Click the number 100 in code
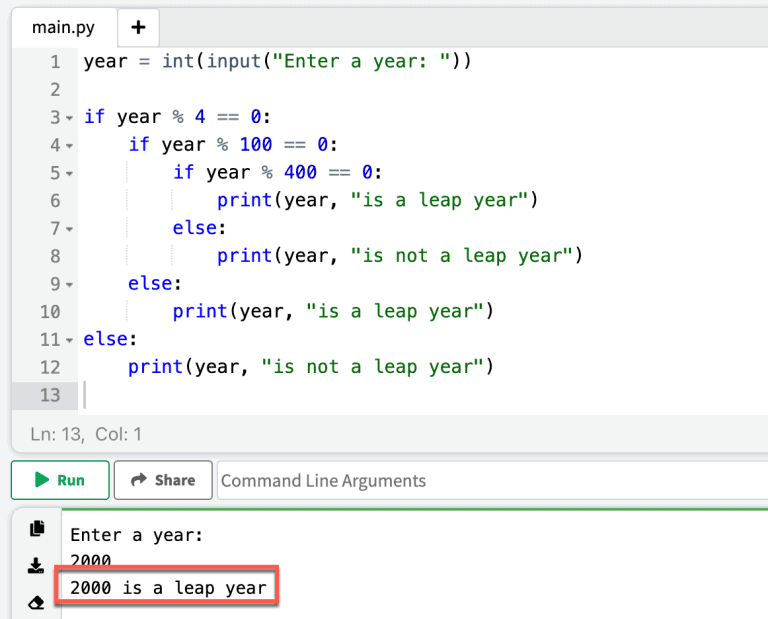Screen dimensions: 768x619 click(256, 144)
